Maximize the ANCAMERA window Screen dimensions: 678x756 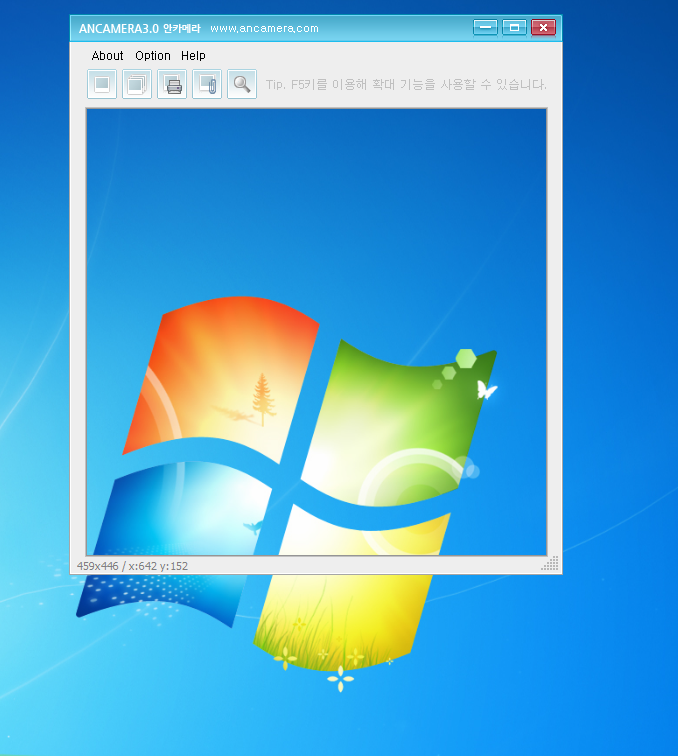(514, 28)
